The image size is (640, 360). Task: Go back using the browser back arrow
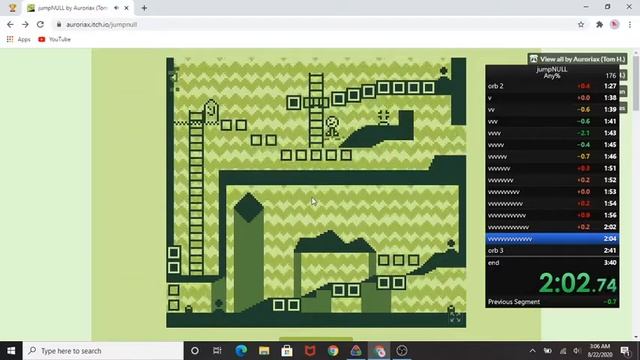(10, 24)
